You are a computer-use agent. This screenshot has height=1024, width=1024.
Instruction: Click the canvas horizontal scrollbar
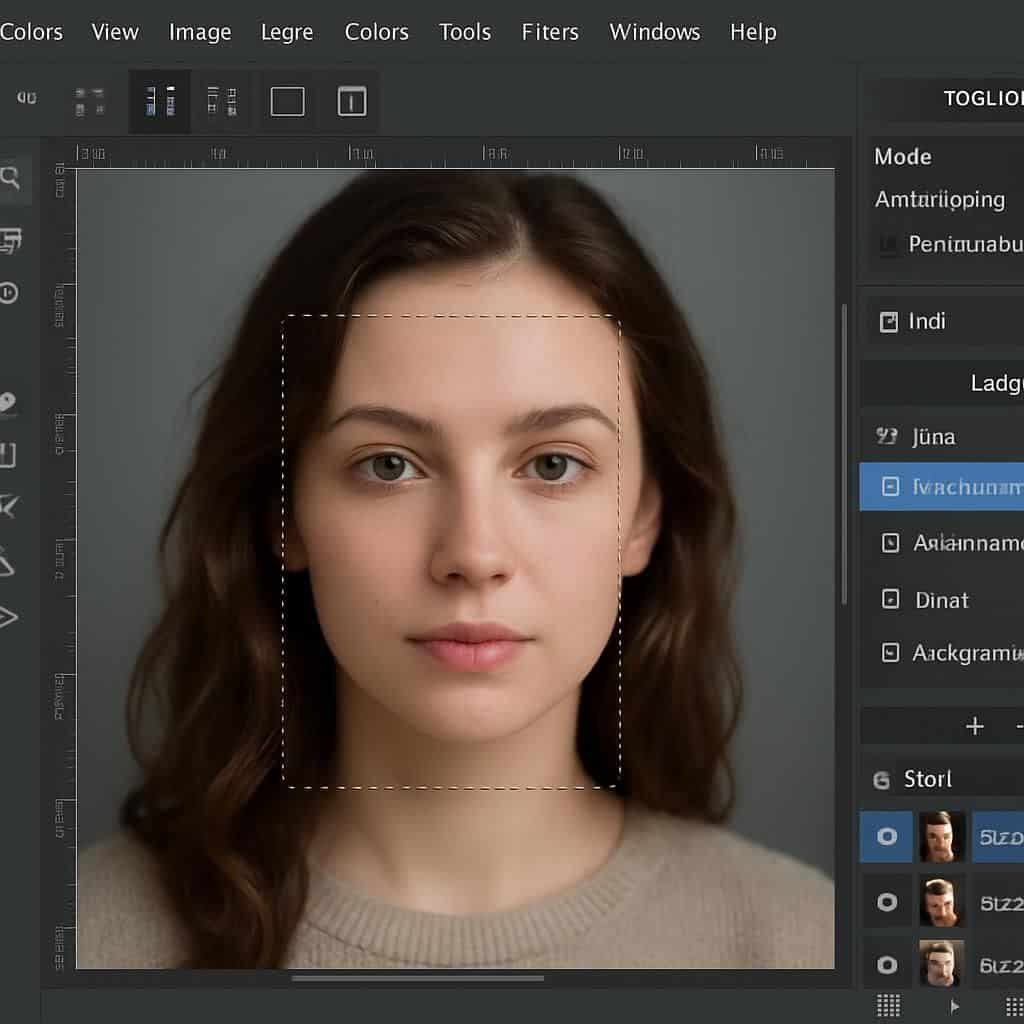(418, 978)
